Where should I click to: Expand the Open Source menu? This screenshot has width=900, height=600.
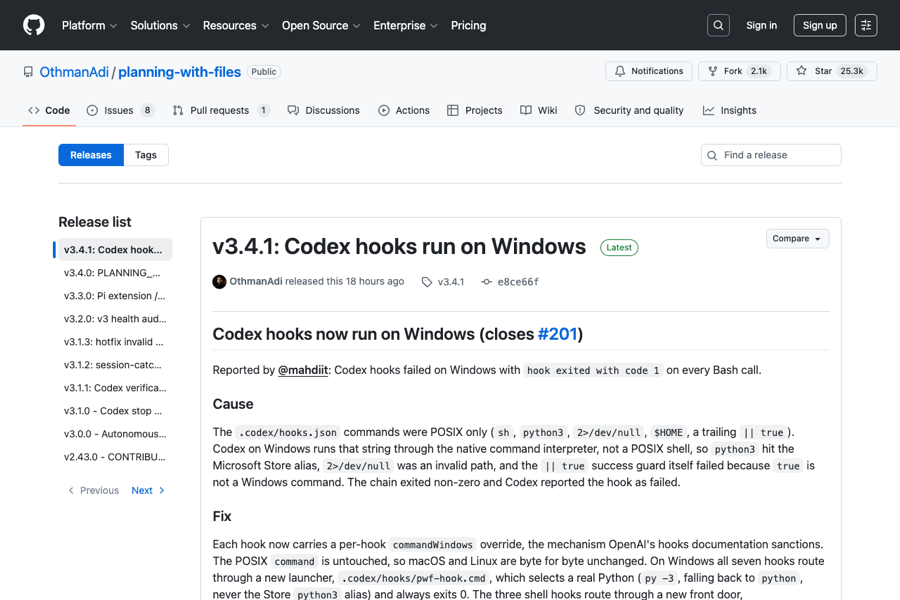pyautogui.click(x=321, y=25)
